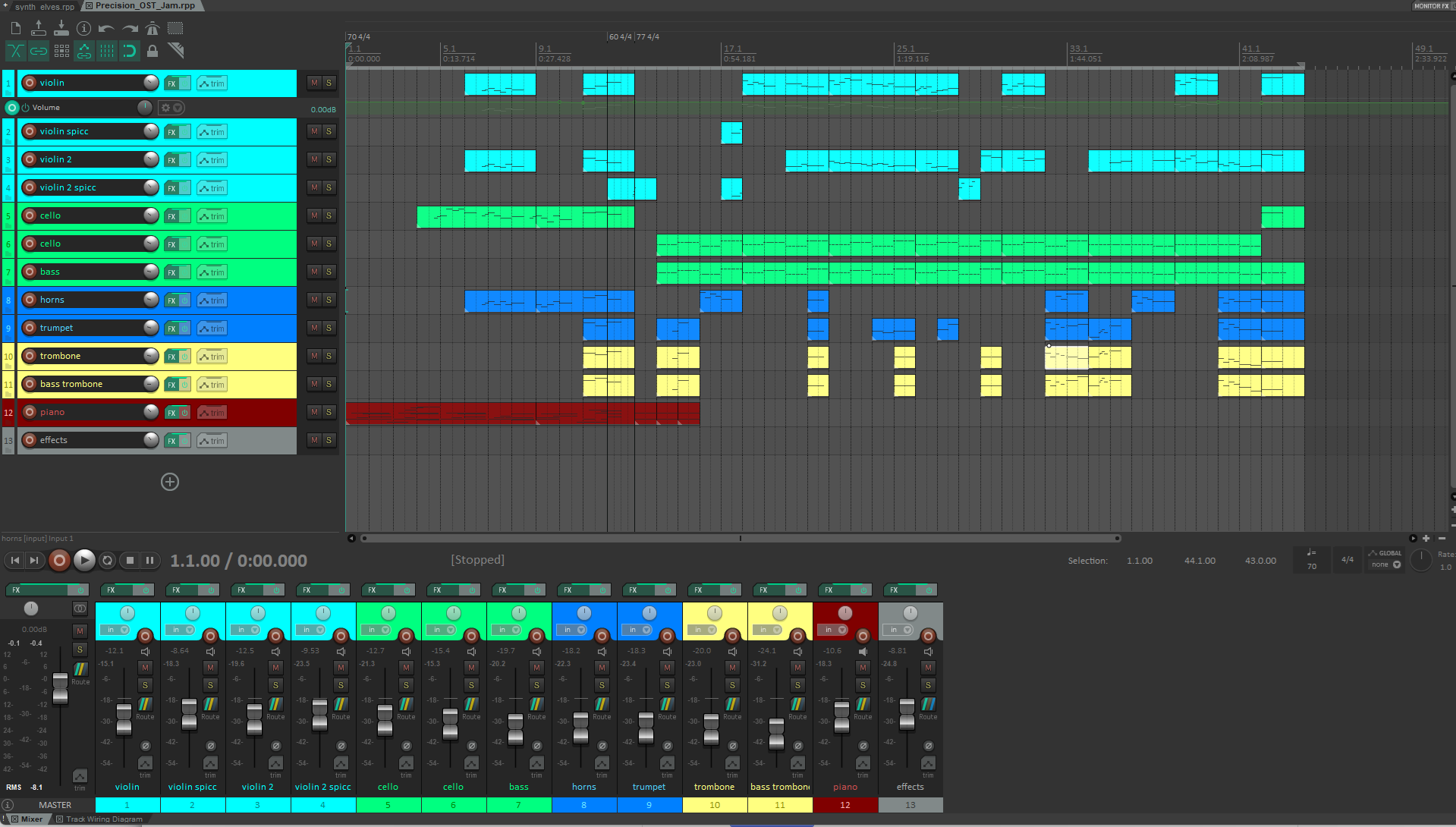Open Volume envelope settings gear dropdown
Viewport: 1456px width, 827px height.
tap(171, 108)
